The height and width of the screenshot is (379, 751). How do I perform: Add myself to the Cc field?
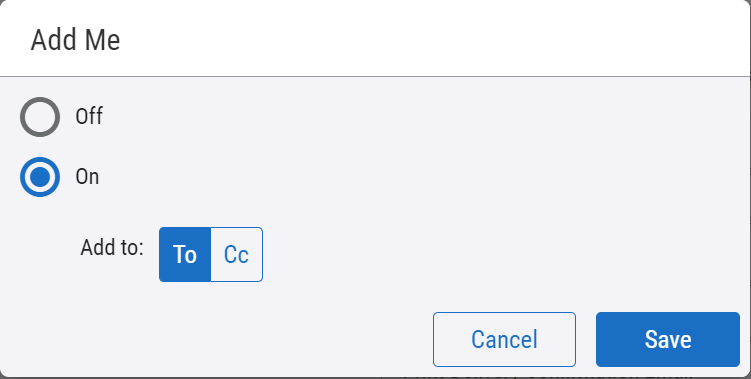(237, 254)
